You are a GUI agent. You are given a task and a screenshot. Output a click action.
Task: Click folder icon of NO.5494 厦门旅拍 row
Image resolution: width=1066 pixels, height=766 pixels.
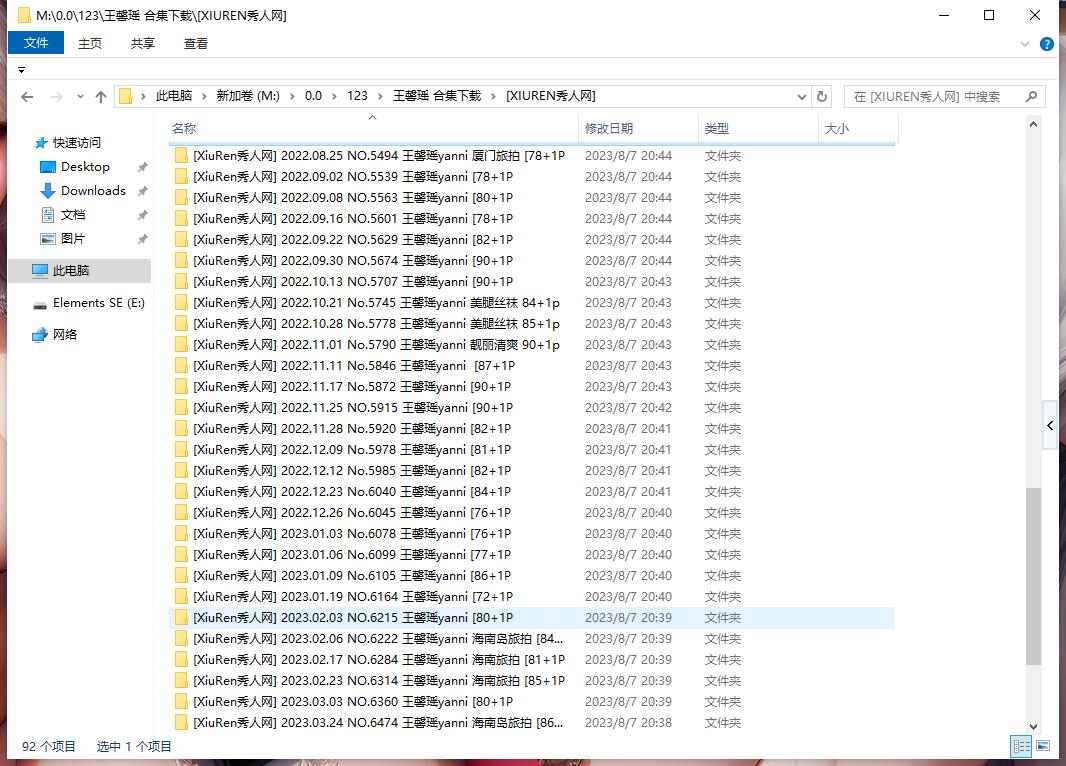pyautogui.click(x=181, y=156)
